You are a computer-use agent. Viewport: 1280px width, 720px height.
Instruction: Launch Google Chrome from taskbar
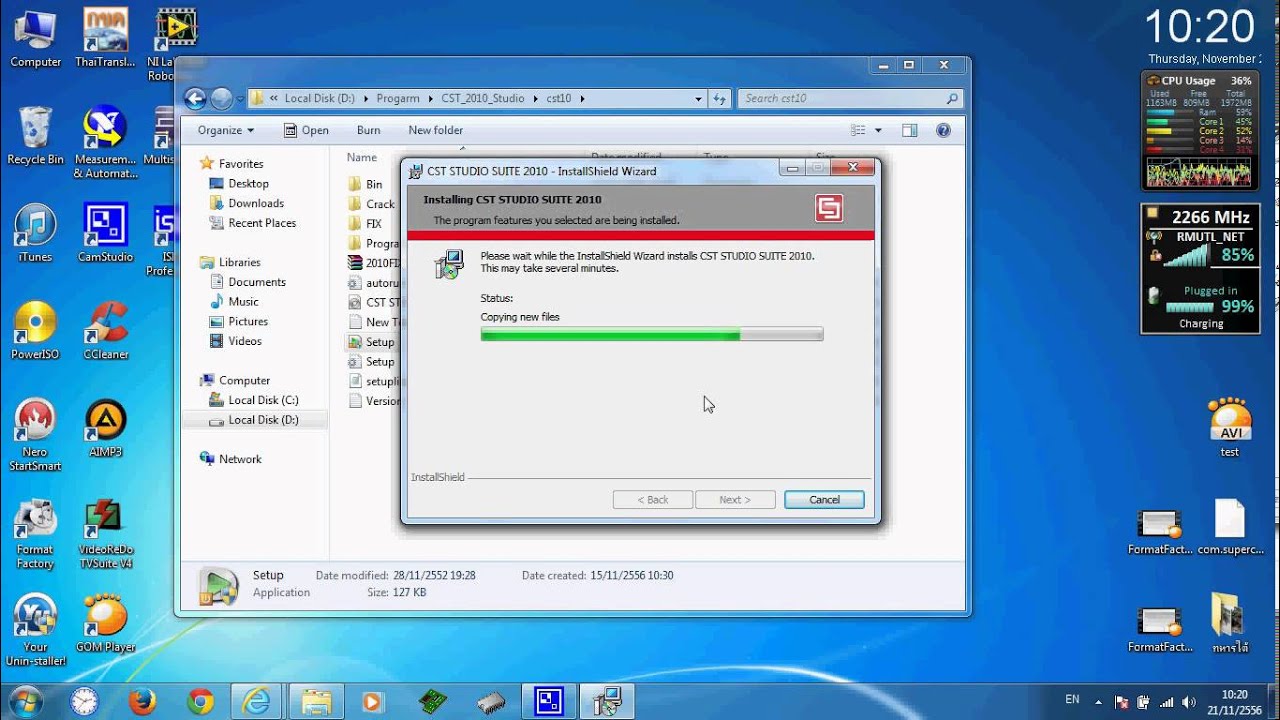[x=199, y=701]
